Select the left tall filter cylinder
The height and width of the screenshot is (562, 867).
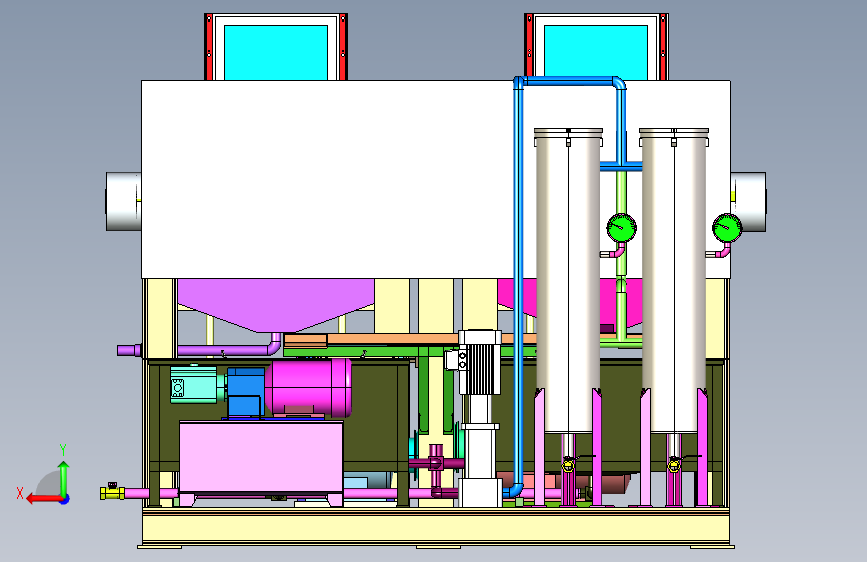point(568,280)
